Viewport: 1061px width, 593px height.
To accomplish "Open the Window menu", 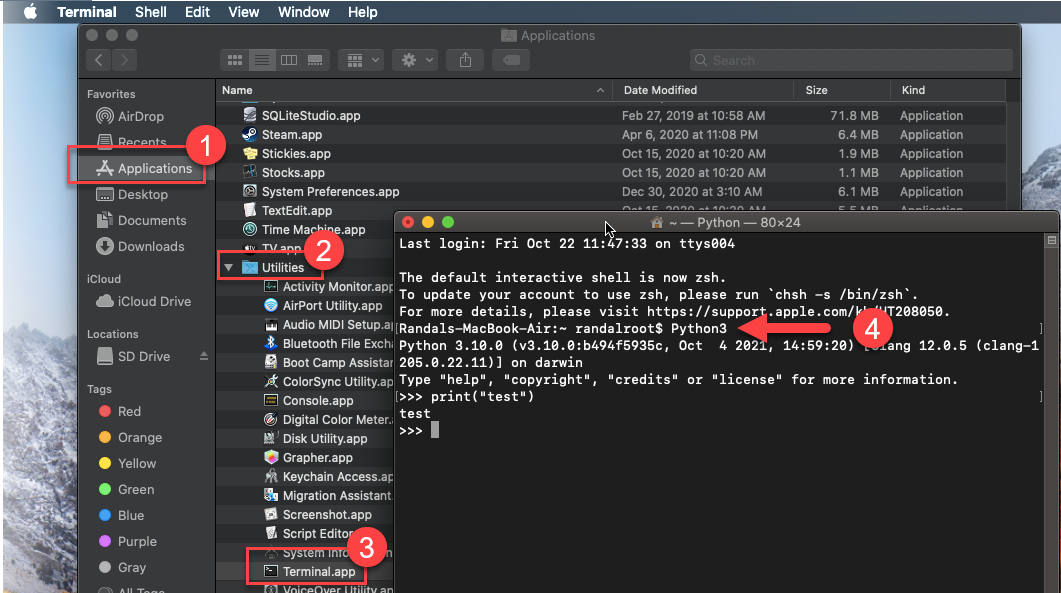I will [303, 12].
